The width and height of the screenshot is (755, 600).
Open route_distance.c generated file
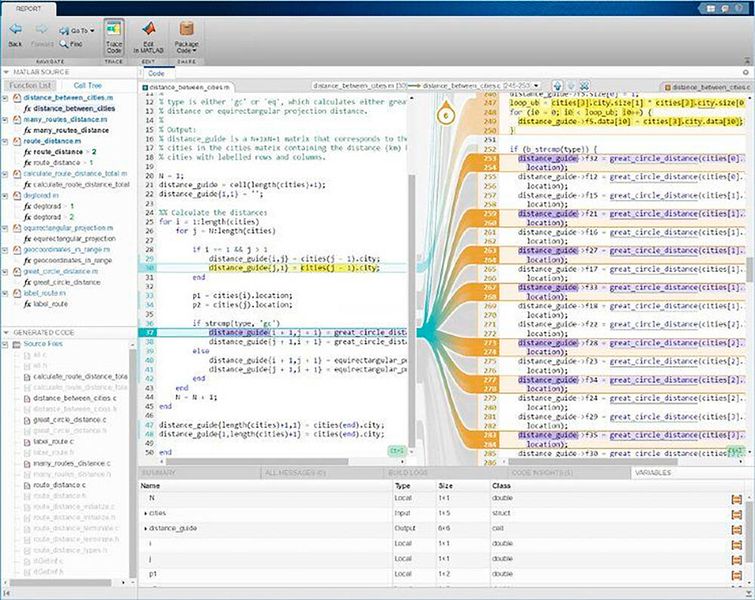[54, 485]
